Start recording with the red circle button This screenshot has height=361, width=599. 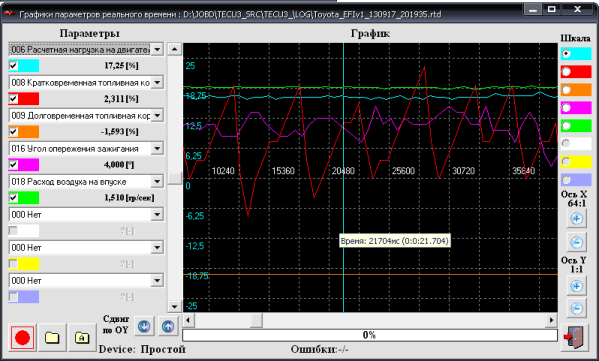pos(23,337)
